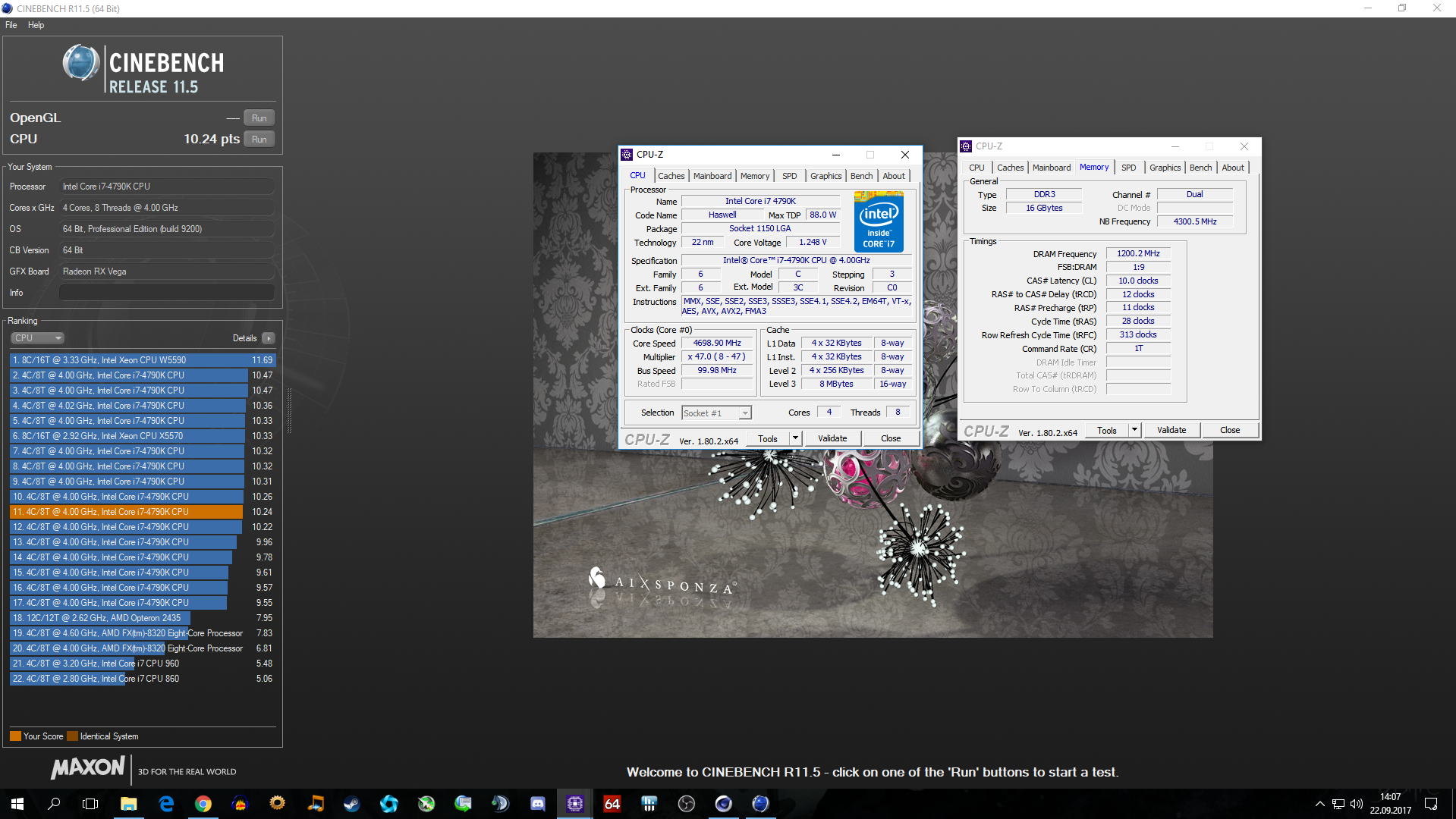The image size is (1456, 819).
Task: Switch to CPU-Z via its taskbar icon
Action: click(574, 803)
